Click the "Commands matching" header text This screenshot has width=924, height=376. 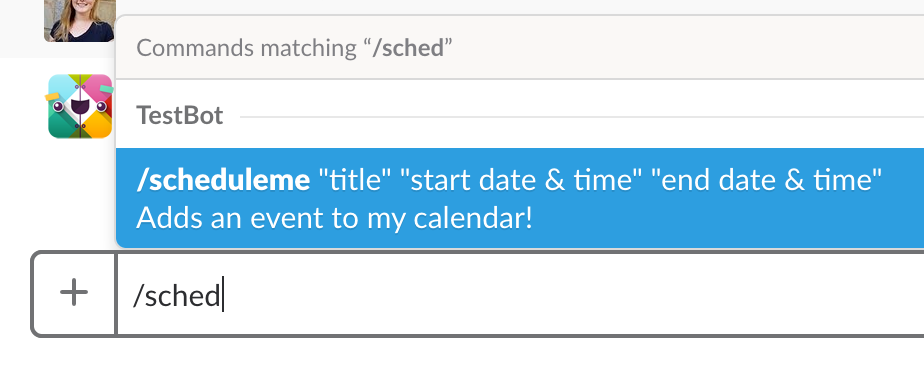[246, 48]
